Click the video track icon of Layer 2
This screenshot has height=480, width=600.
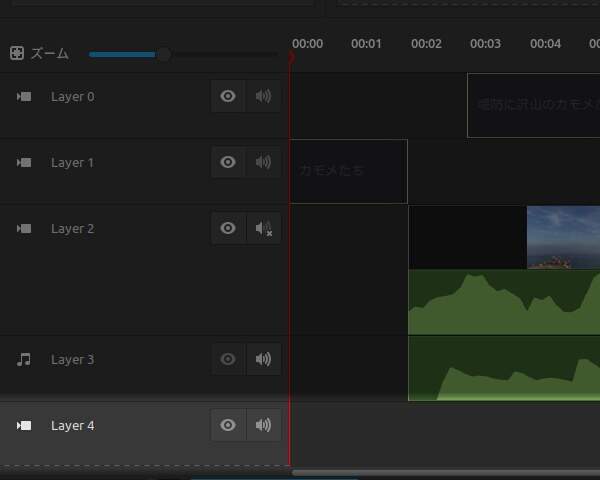click(24, 229)
